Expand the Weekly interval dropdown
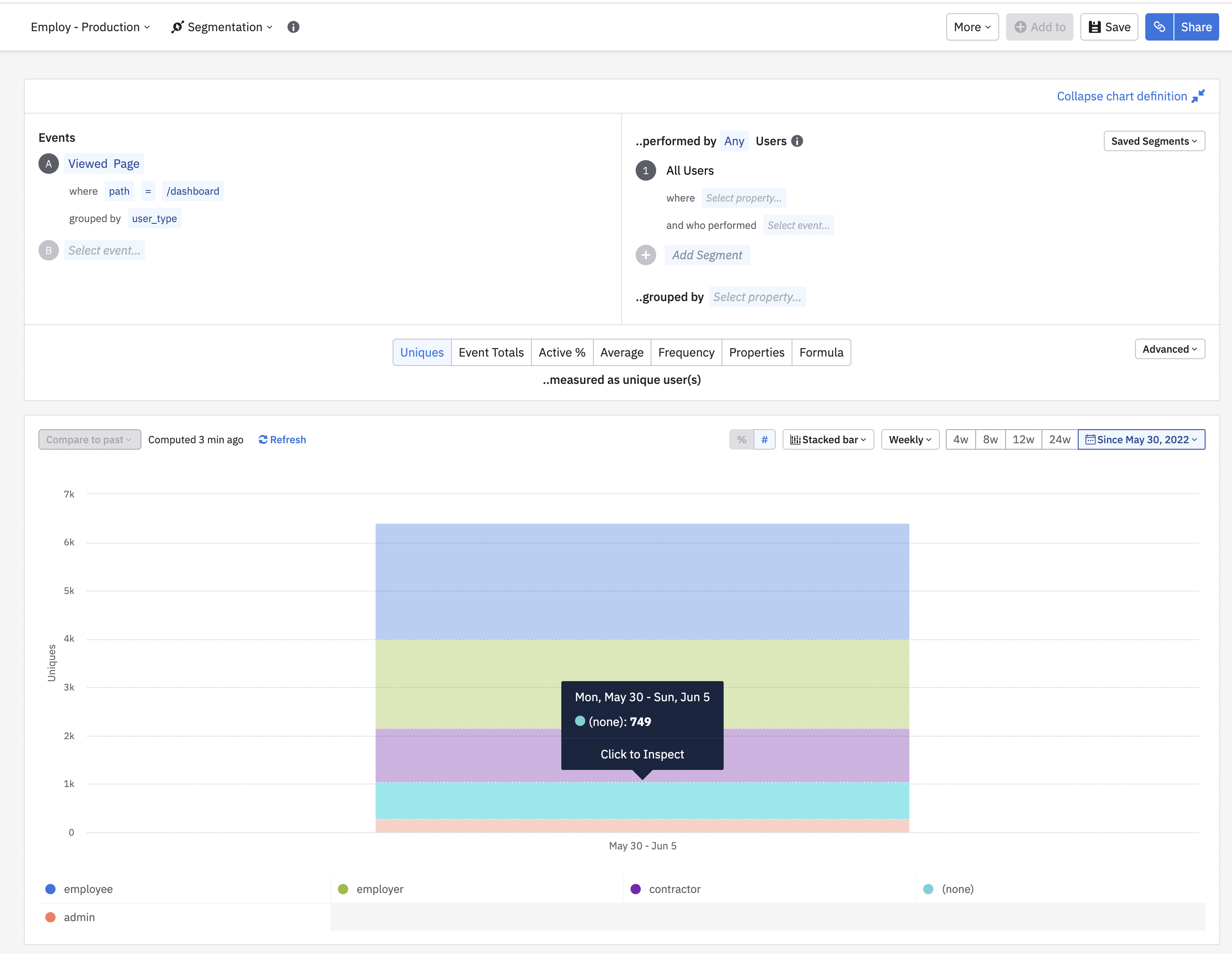 click(x=910, y=440)
